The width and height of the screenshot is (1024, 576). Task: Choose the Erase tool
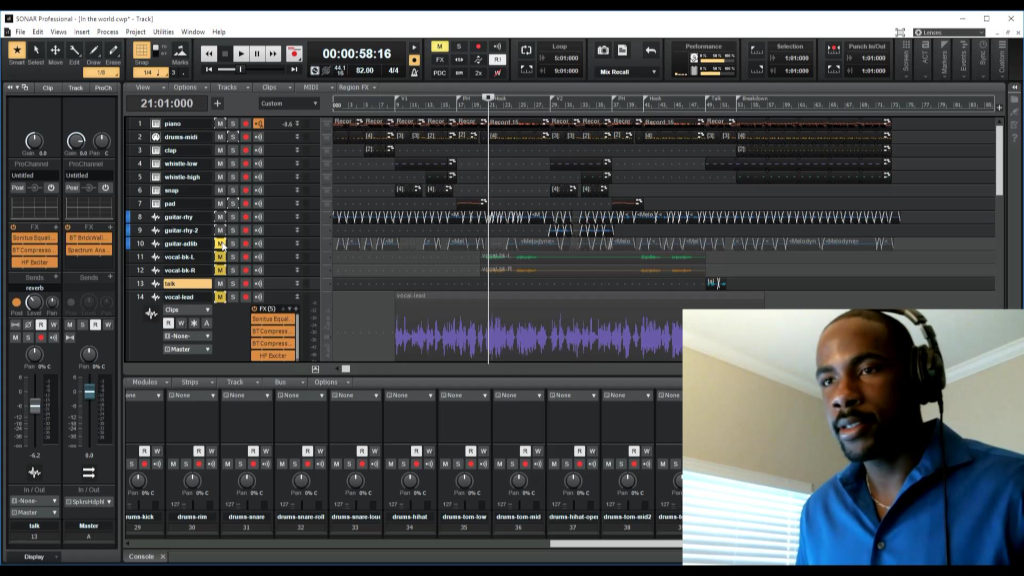pos(113,52)
